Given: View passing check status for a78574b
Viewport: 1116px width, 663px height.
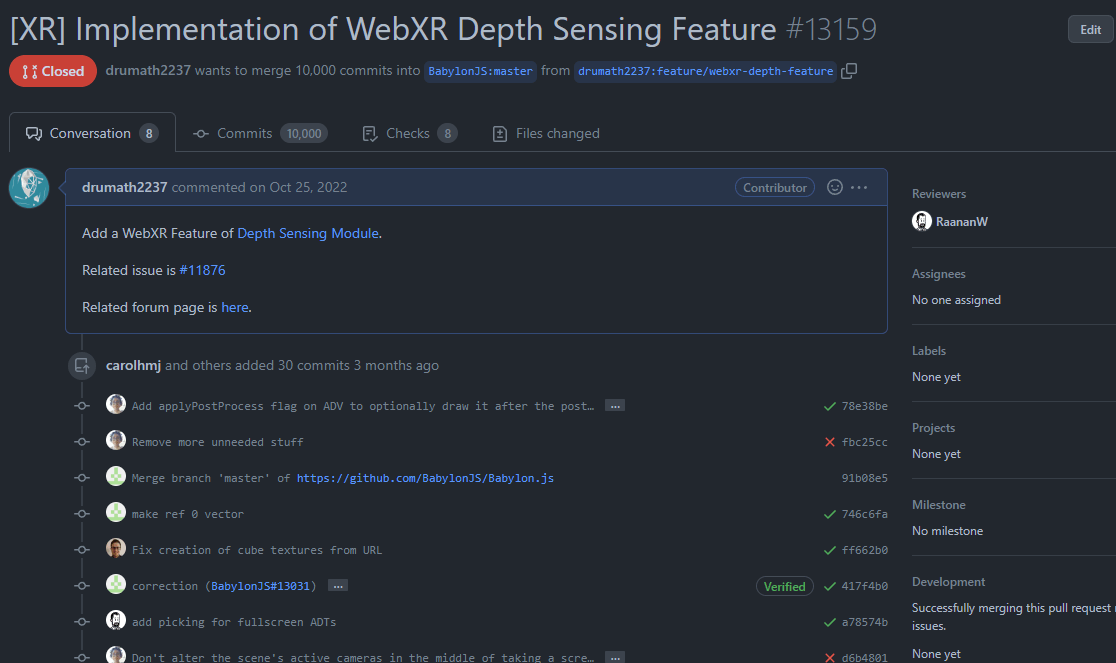Looking at the screenshot, I should coord(829,622).
